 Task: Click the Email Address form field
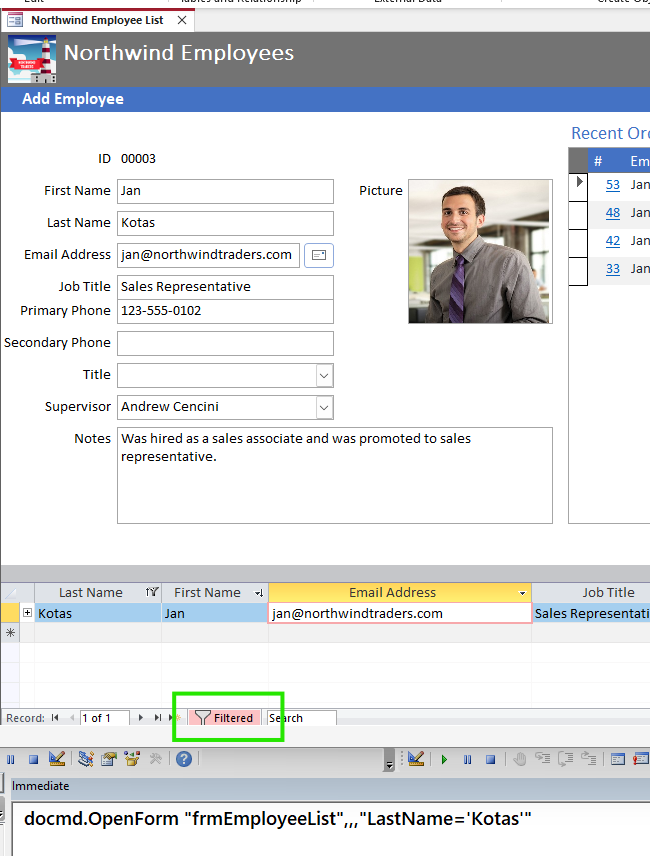208,255
